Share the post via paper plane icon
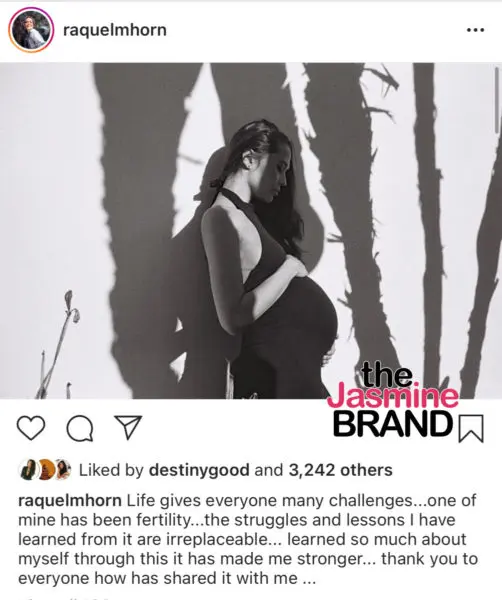The height and width of the screenshot is (600, 502). pyautogui.click(x=129, y=427)
